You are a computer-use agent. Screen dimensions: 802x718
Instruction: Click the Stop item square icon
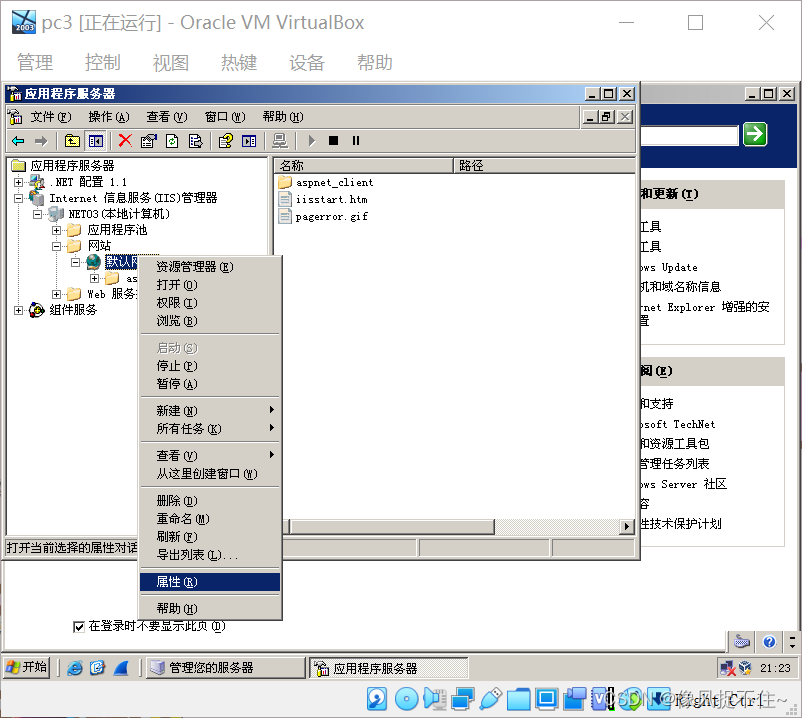(x=333, y=141)
